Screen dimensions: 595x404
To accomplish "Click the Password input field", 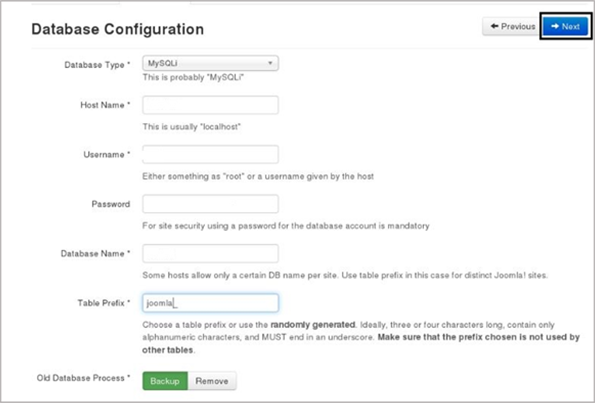I will coord(210,204).
